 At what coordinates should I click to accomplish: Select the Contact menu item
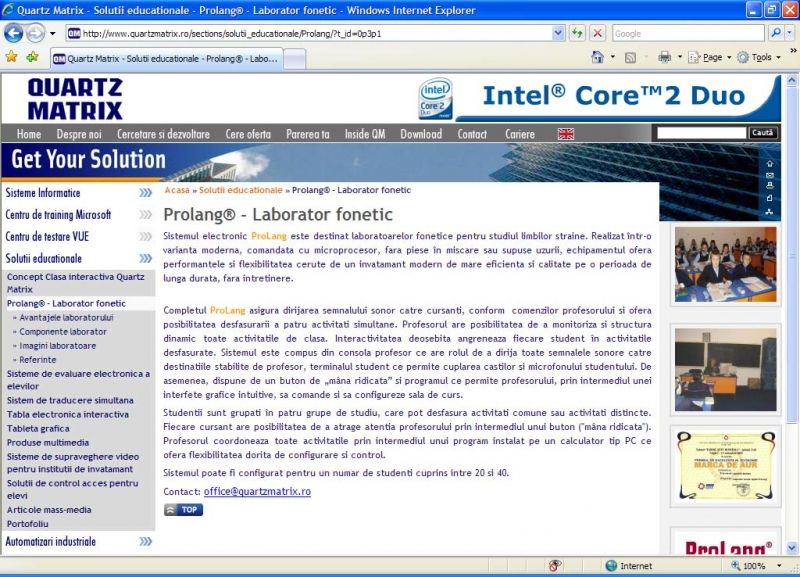pyautogui.click(x=472, y=134)
